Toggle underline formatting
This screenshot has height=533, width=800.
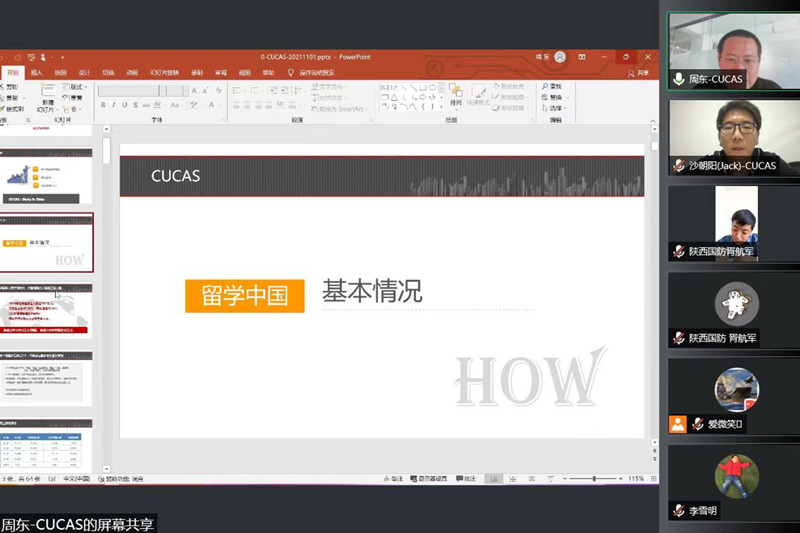click(125, 105)
